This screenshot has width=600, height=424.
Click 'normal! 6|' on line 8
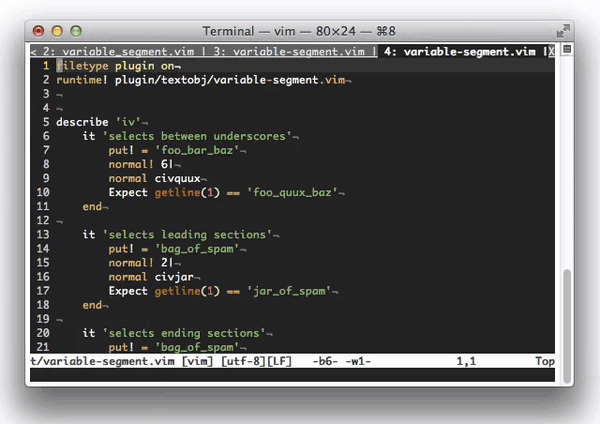pyautogui.click(x=141, y=164)
